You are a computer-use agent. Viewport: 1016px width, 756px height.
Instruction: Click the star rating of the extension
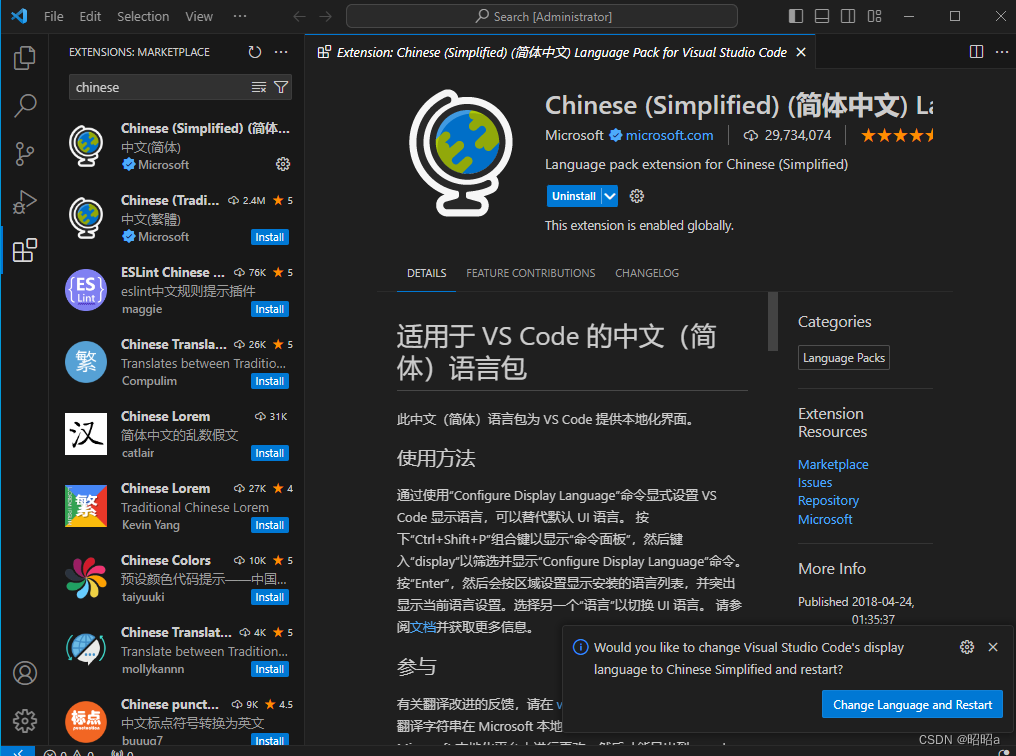[897, 135]
